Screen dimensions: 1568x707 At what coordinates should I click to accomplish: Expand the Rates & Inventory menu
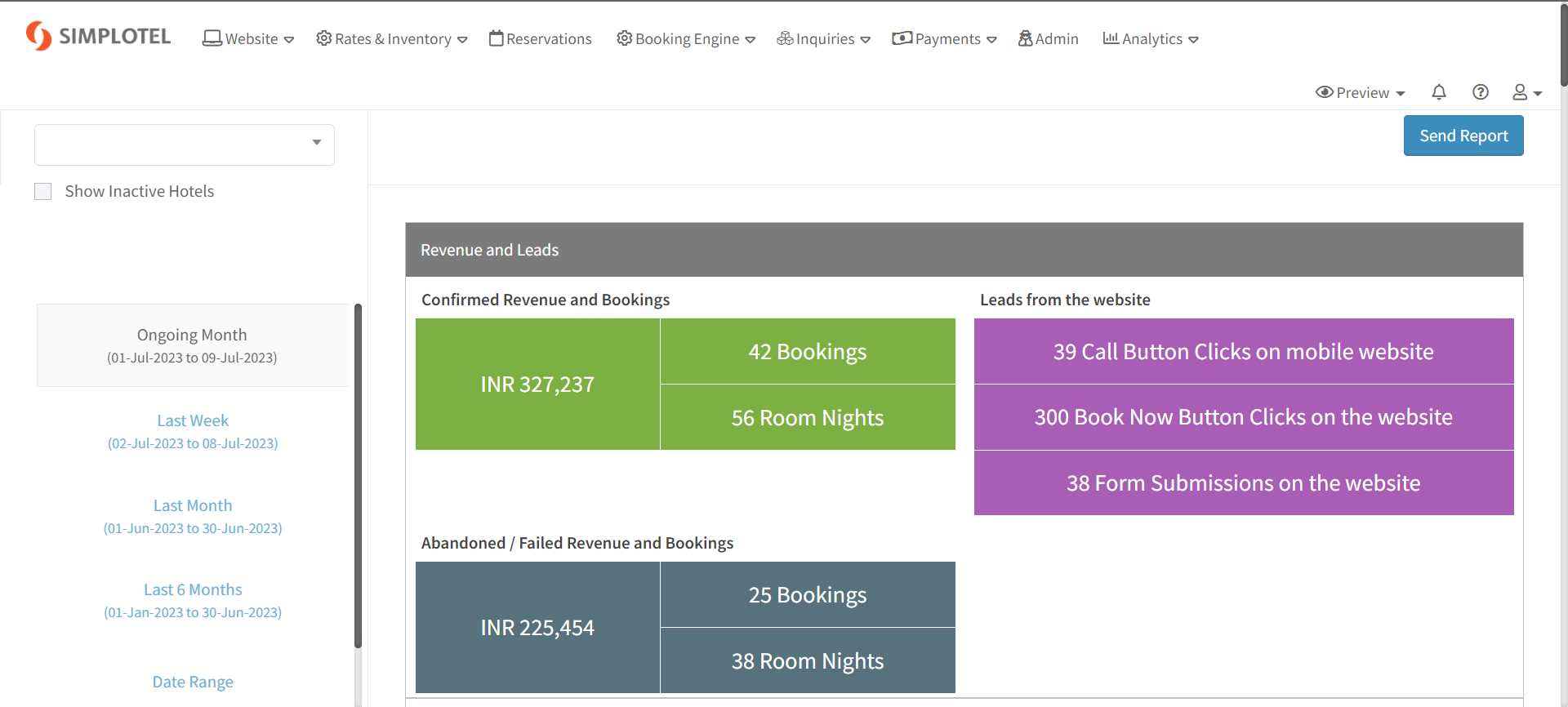[x=391, y=39]
